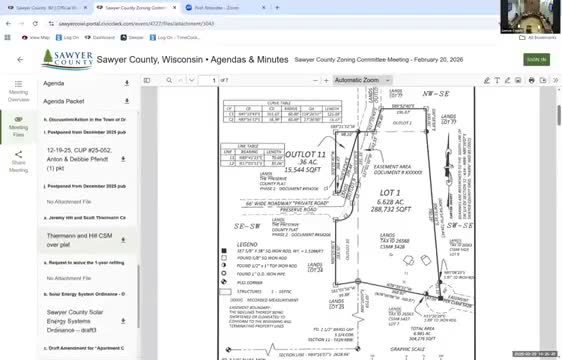The width and height of the screenshot is (562, 360).
Task: Go to the next PDF page
Action: [x=192, y=80]
